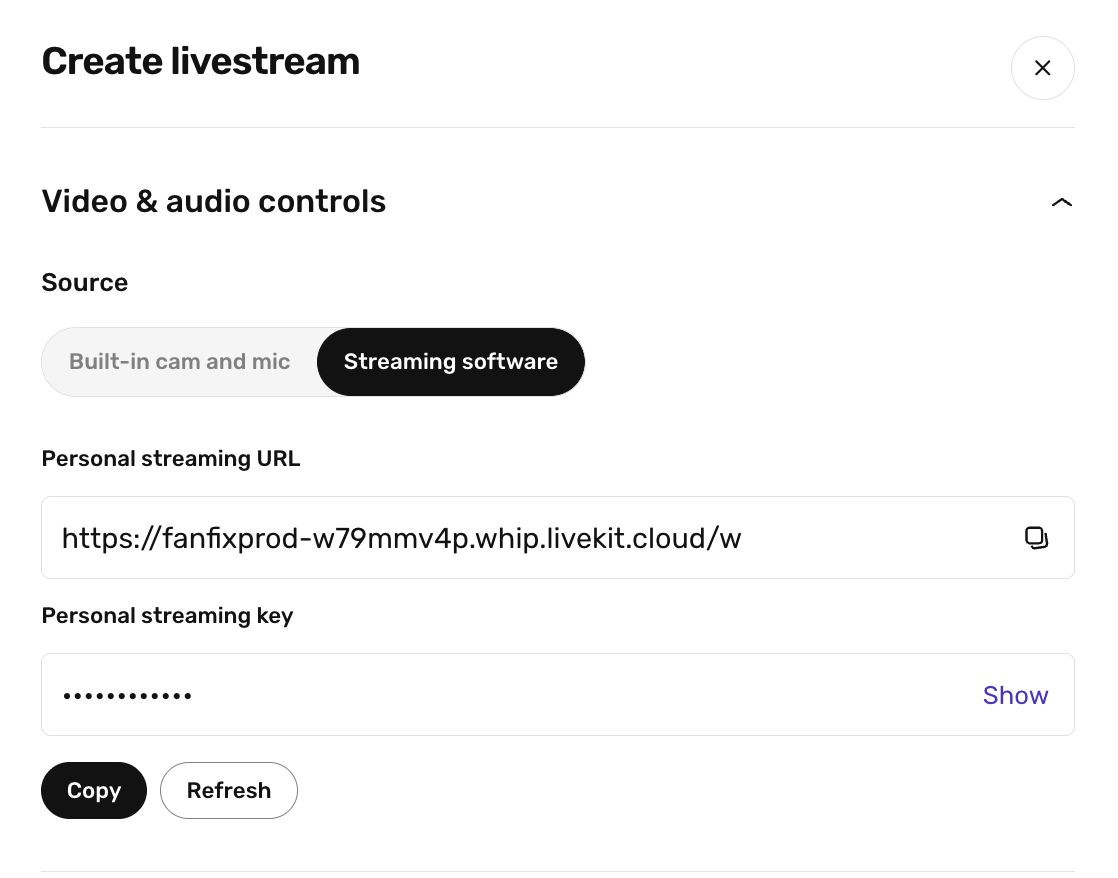This screenshot has width=1118, height=878.
Task: Select the Source section label
Action: click(x=84, y=282)
